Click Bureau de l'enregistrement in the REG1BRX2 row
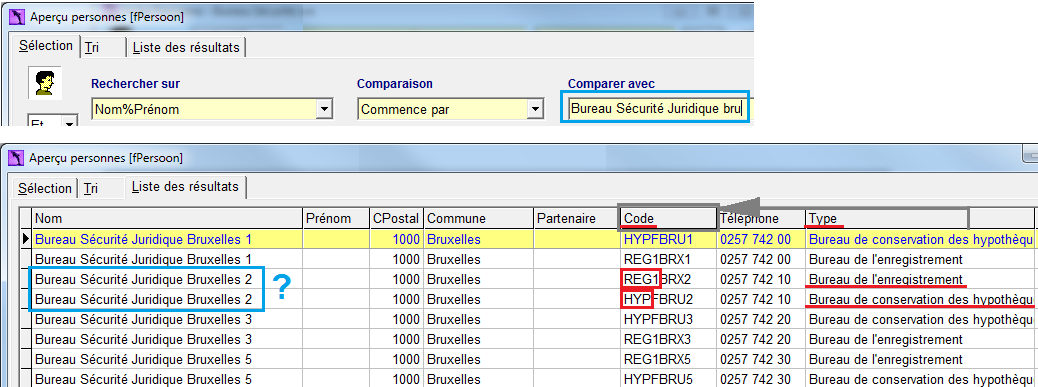Screen dimensions: 1038x387 pos(886,279)
